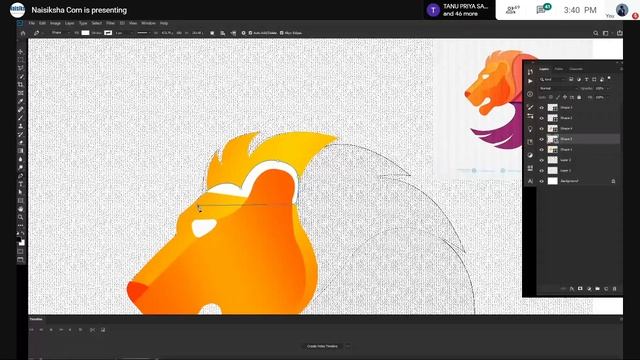Viewport: 640px width, 360px height.
Task: Open the Kind layer filter dropdown
Action: tap(552, 79)
